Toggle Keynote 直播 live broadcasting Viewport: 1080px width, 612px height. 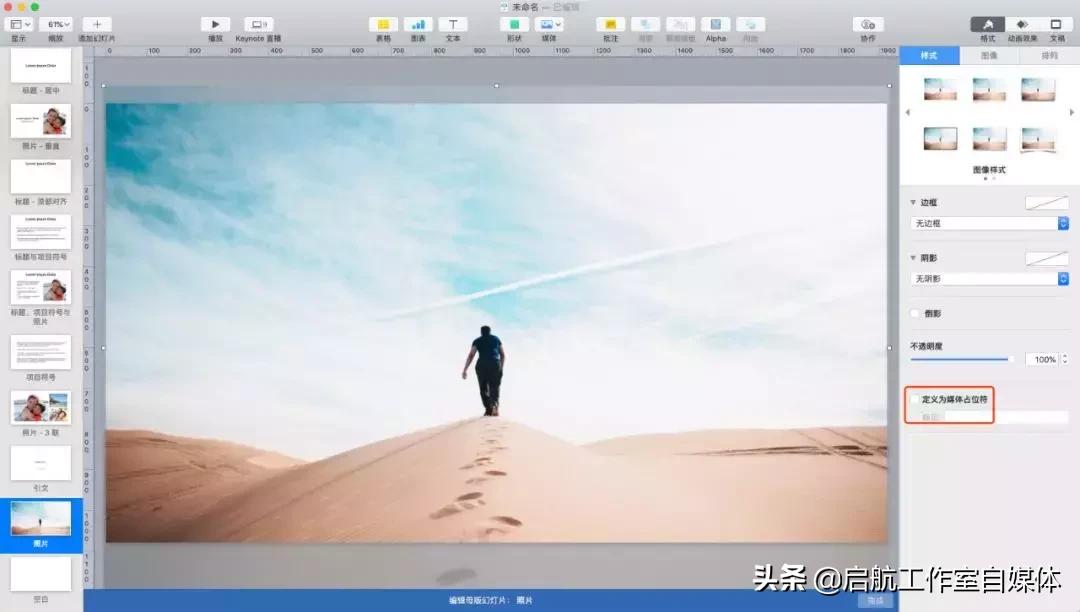coord(259,26)
